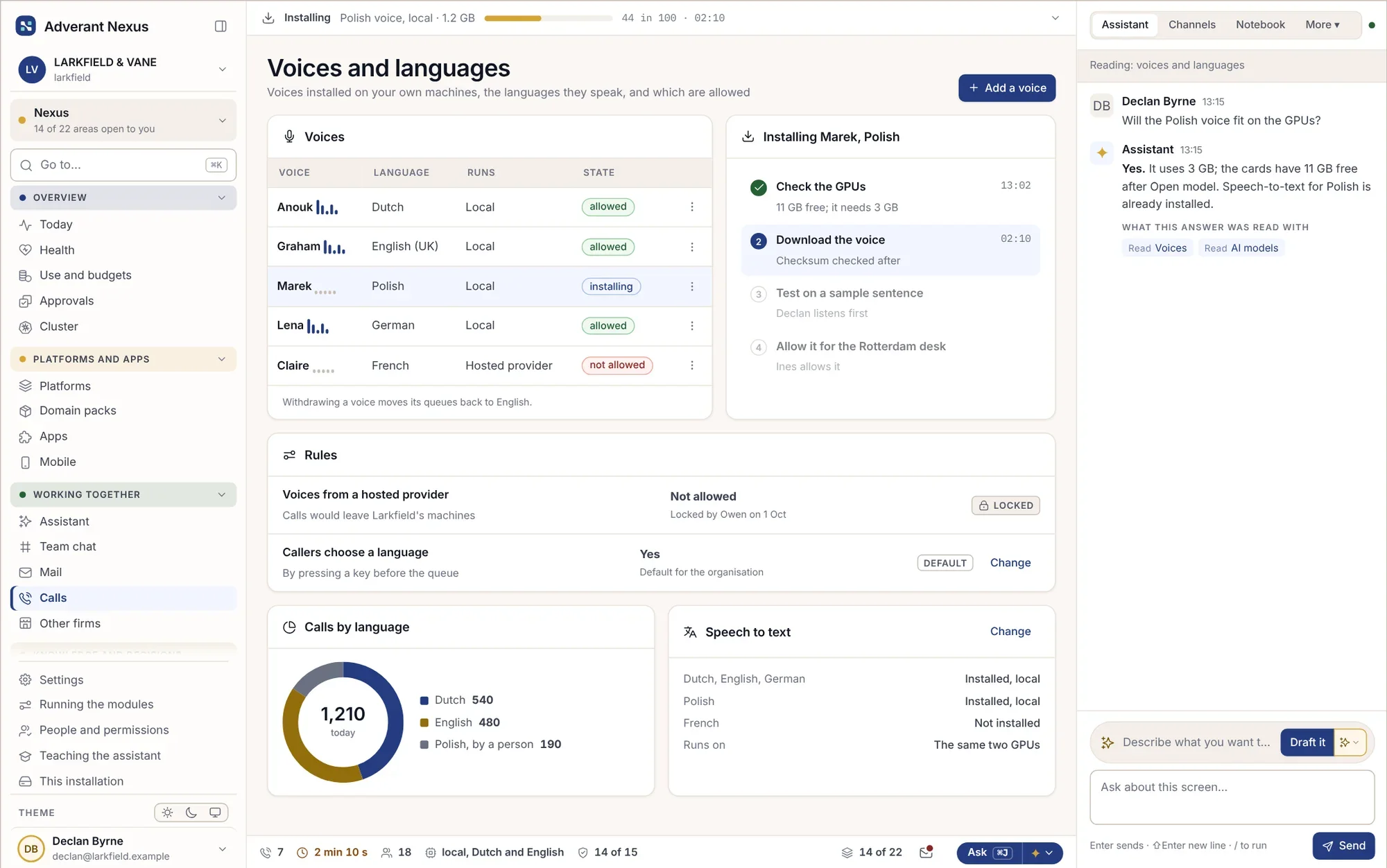
Task: Collapse the WORKING TOGETHER section
Action: (221, 494)
